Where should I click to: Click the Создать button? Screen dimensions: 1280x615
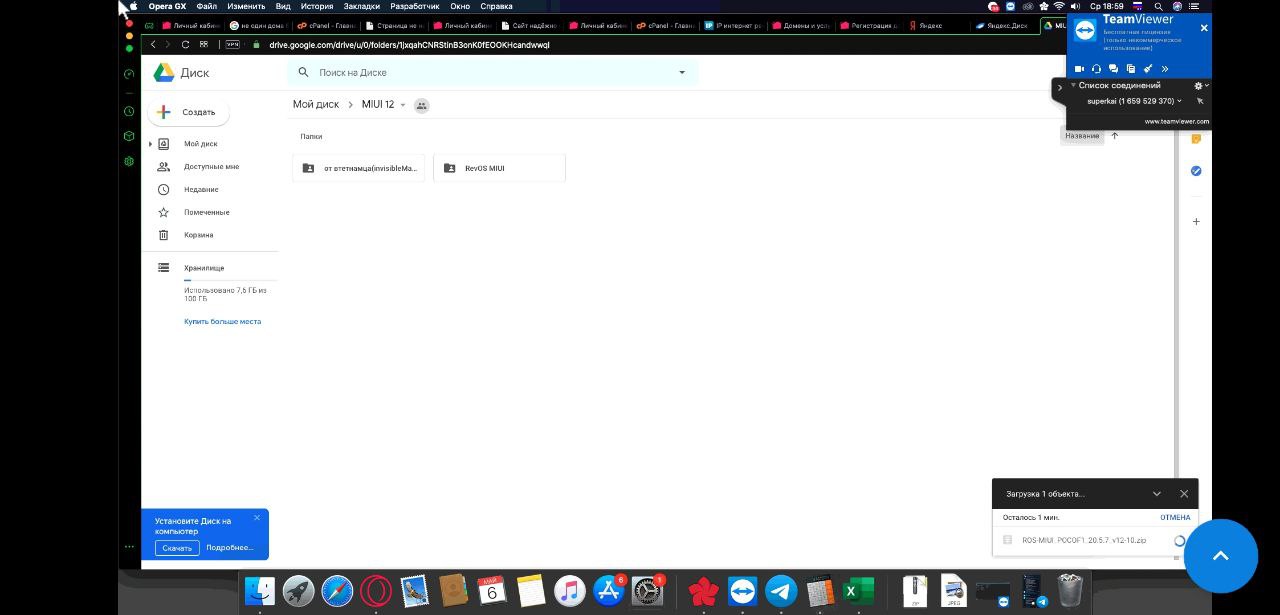188,112
